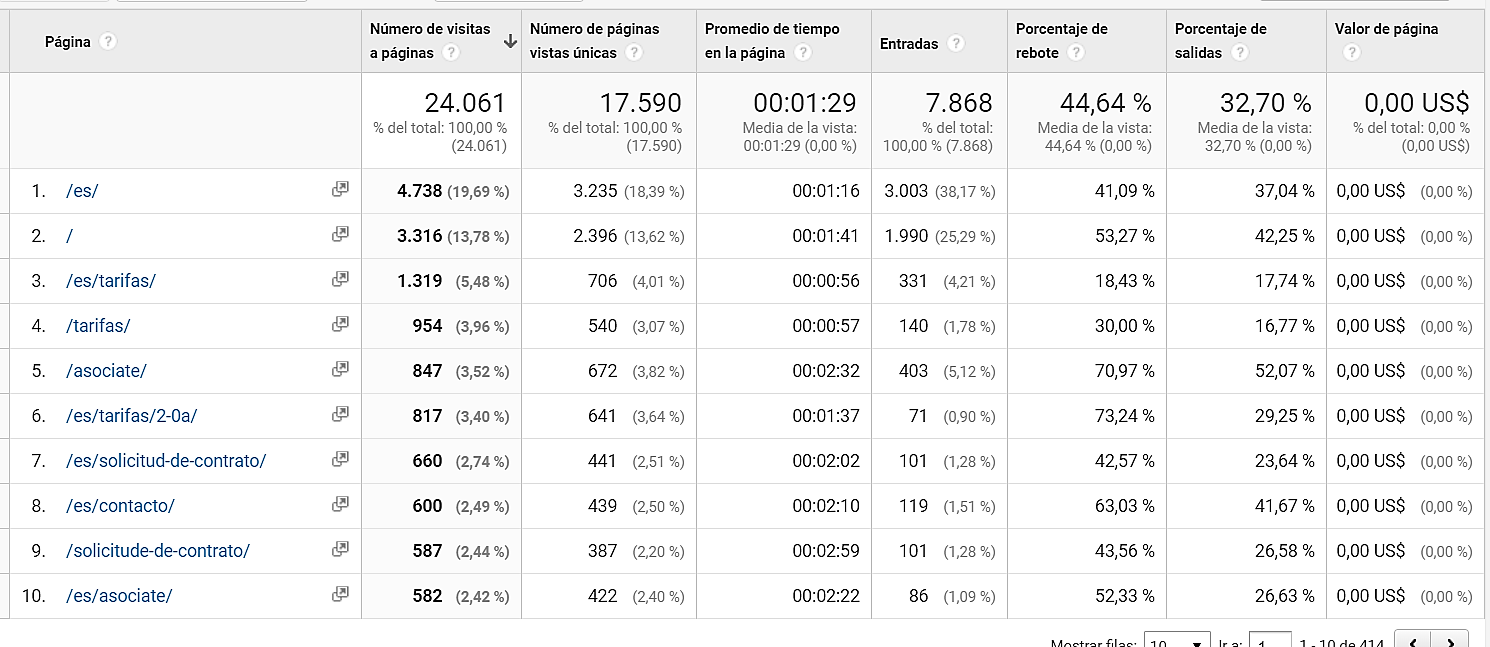Sort by Número de páginas vistas únicas
The height and width of the screenshot is (647, 1490).
pyautogui.click(x=594, y=30)
